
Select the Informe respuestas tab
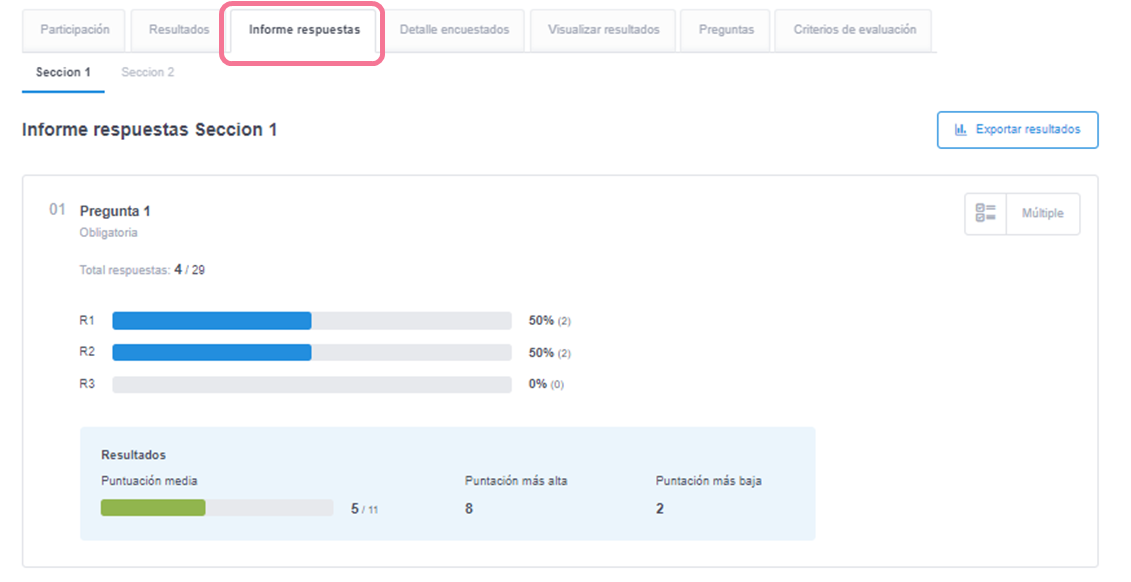pos(304,30)
